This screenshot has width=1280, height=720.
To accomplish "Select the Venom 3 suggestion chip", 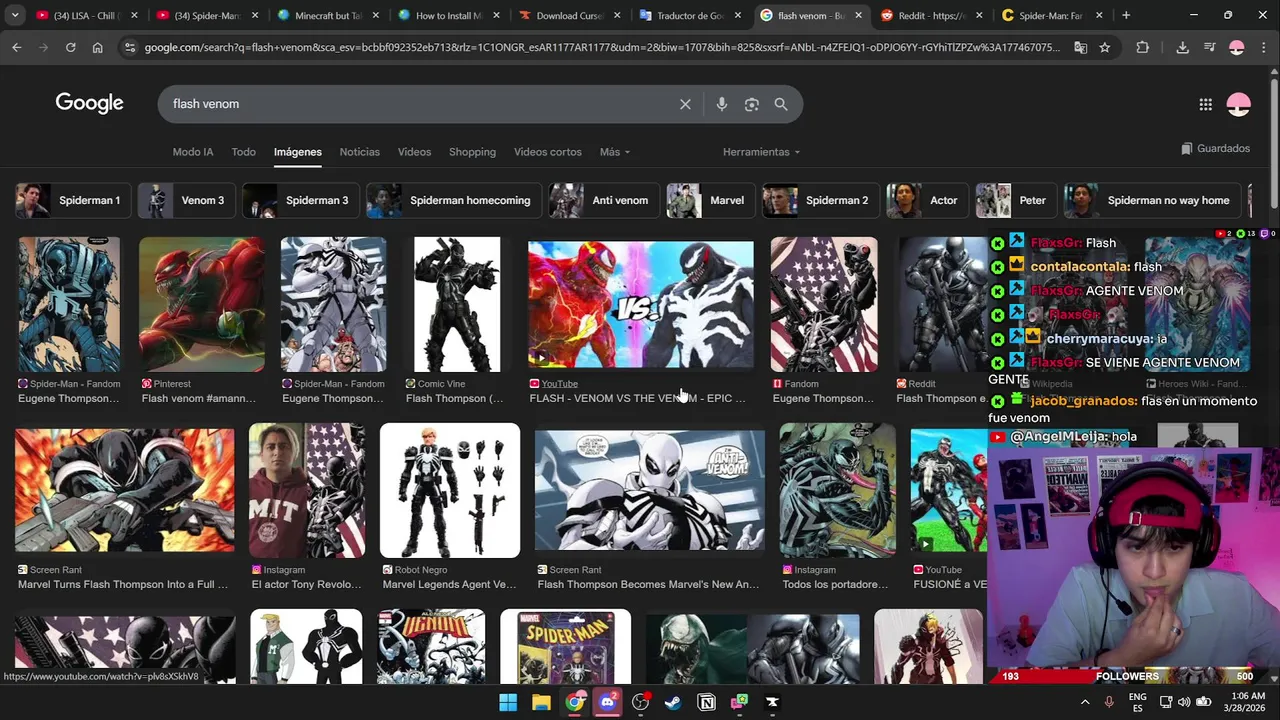I will pos(186,200).
